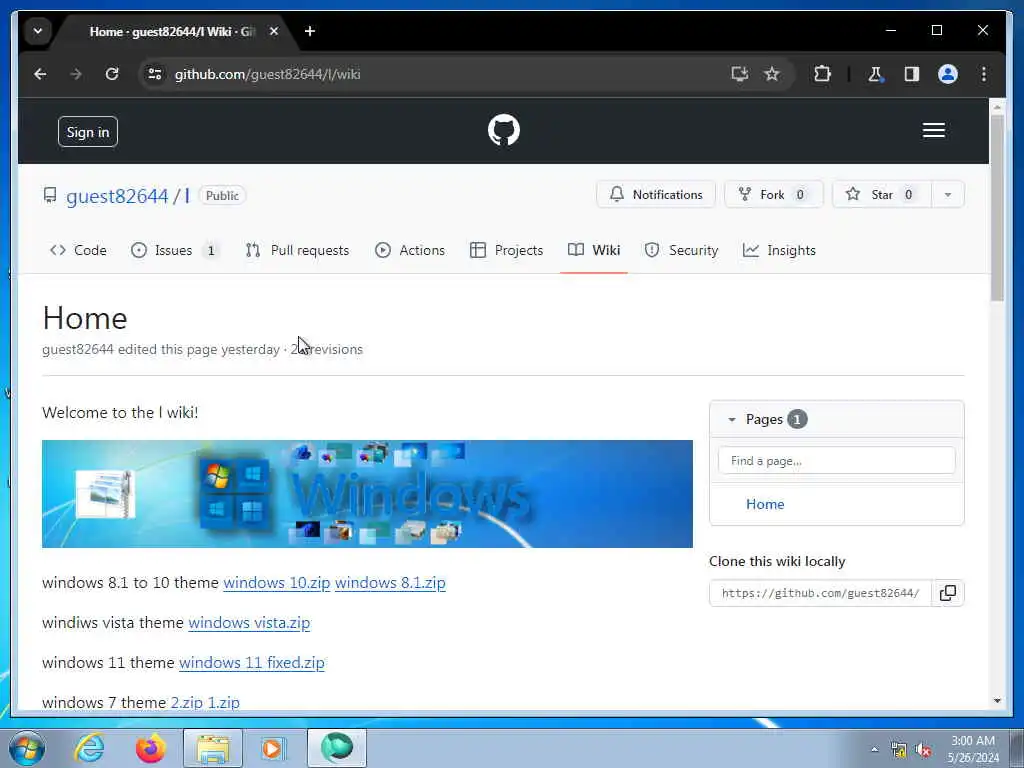Open the Security tab
The height and width of the screenshot is (768, 1024).
681,250
